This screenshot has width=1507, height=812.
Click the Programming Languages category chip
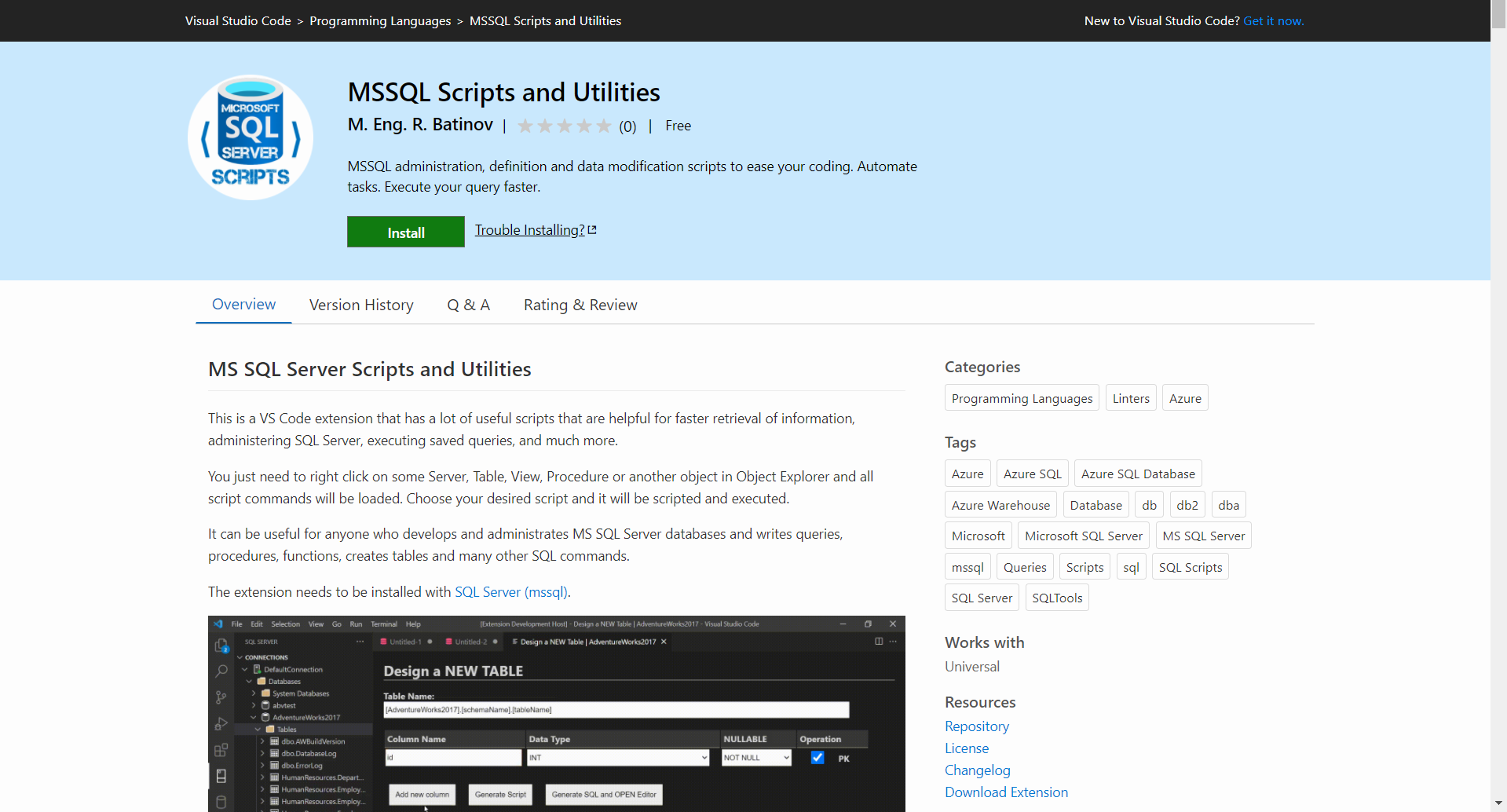(1022, 398)
